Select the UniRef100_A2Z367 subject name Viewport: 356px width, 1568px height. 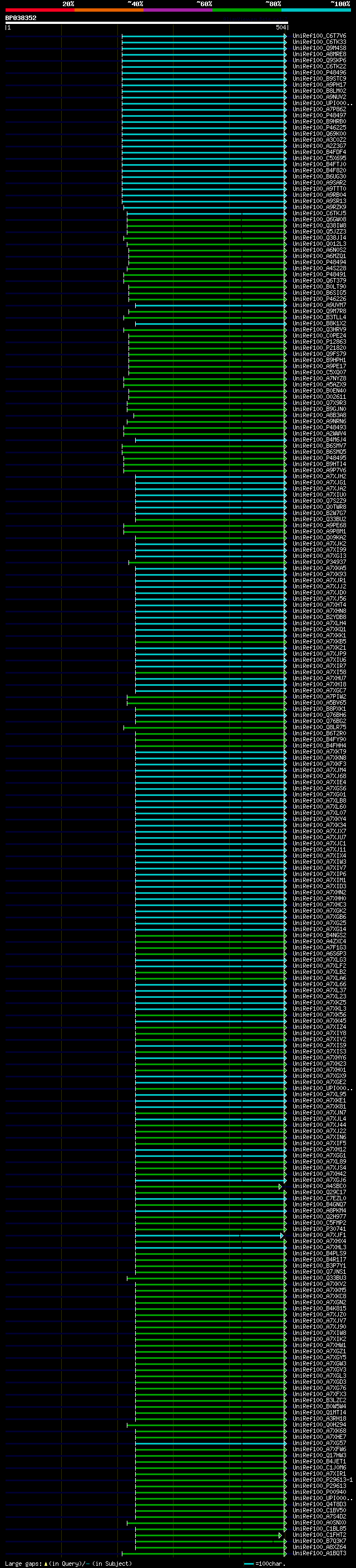319,146
